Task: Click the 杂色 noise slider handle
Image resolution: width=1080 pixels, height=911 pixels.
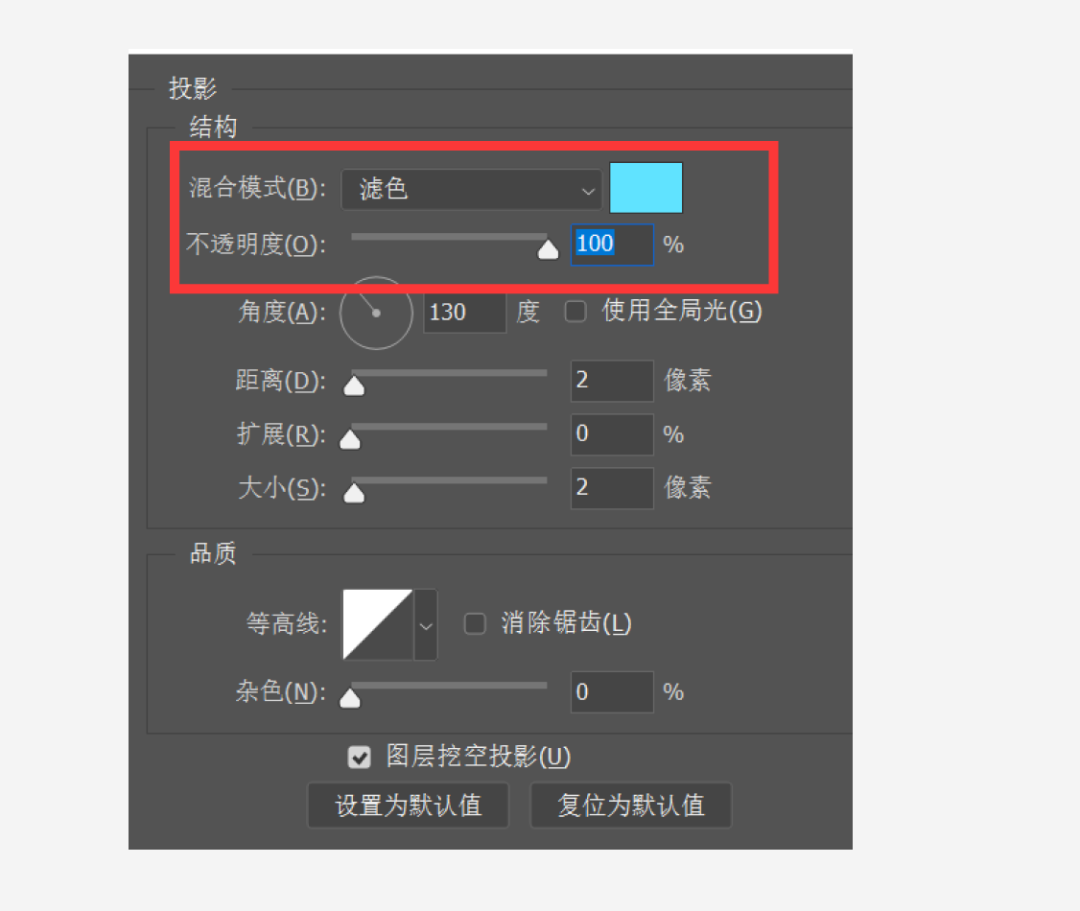Action: click(x=350, y=697)
